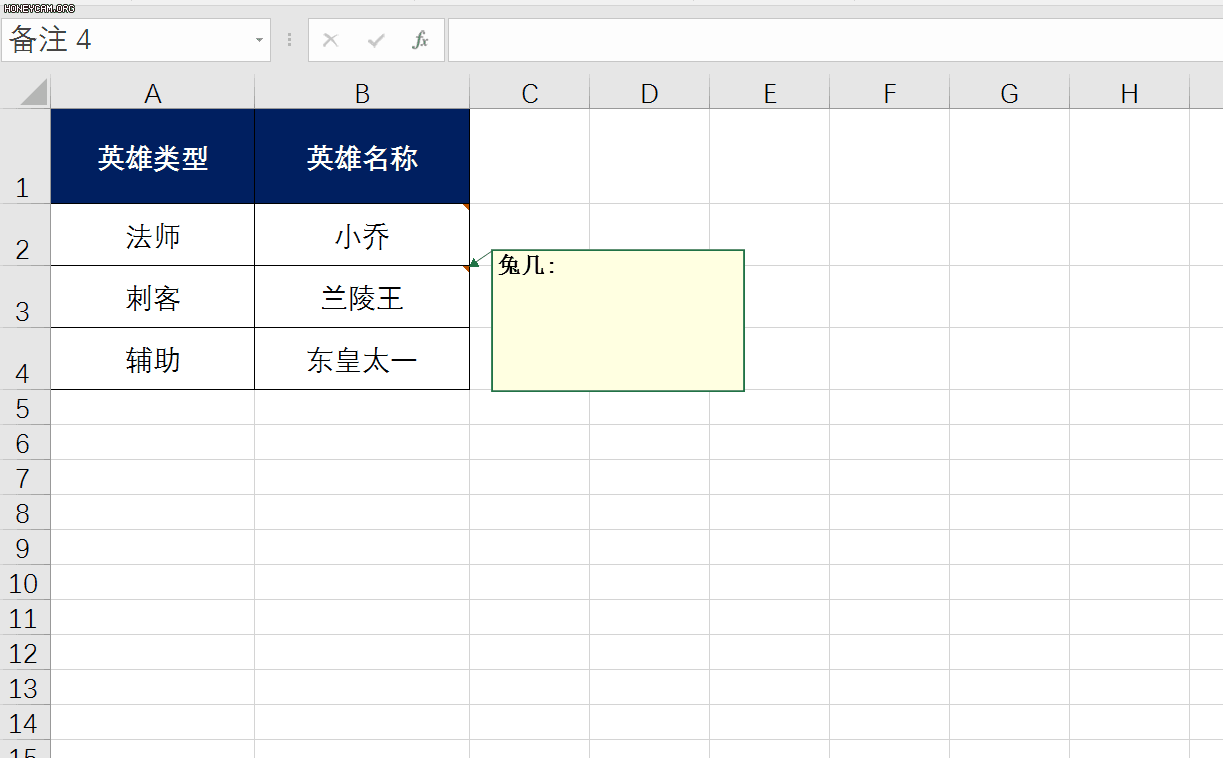The height and width of the screenshot is (758, 1223).
Task: Click the formula bar options dots handle
Action: (x=290, y=40)
